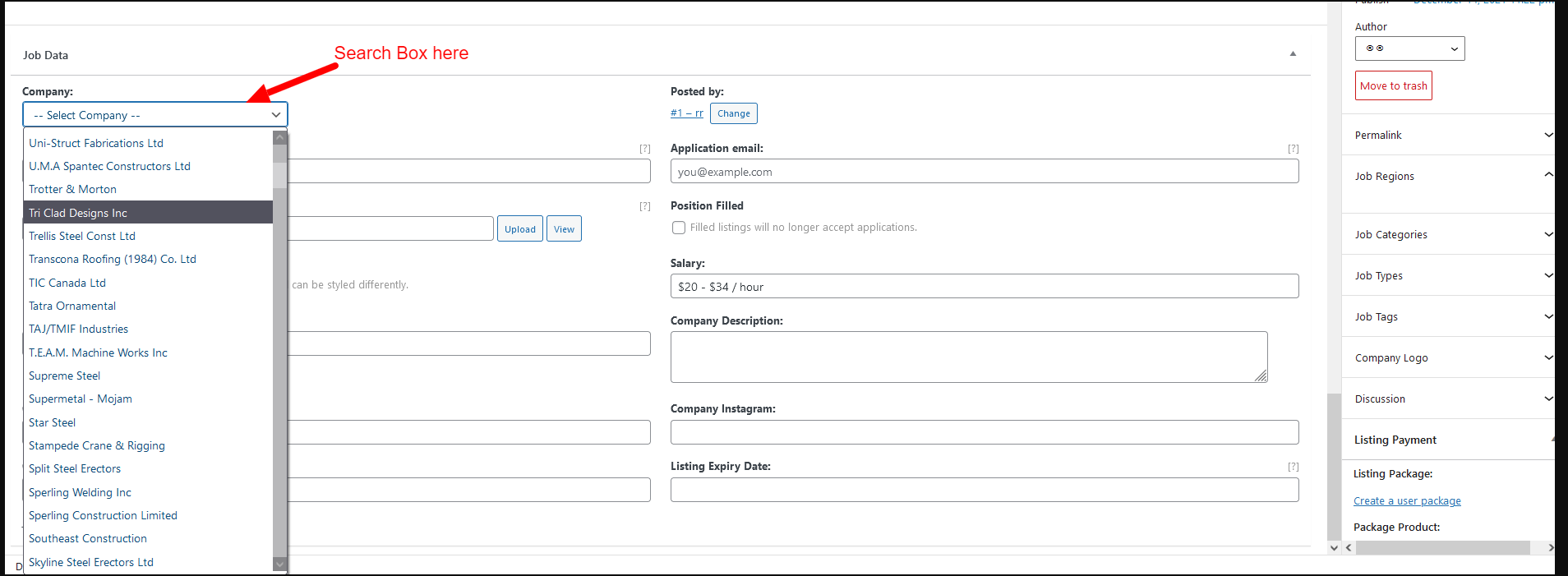Screen dimensions: 1568x576
Task: Expand the Permalink panel
Action: click(1548, 136)
